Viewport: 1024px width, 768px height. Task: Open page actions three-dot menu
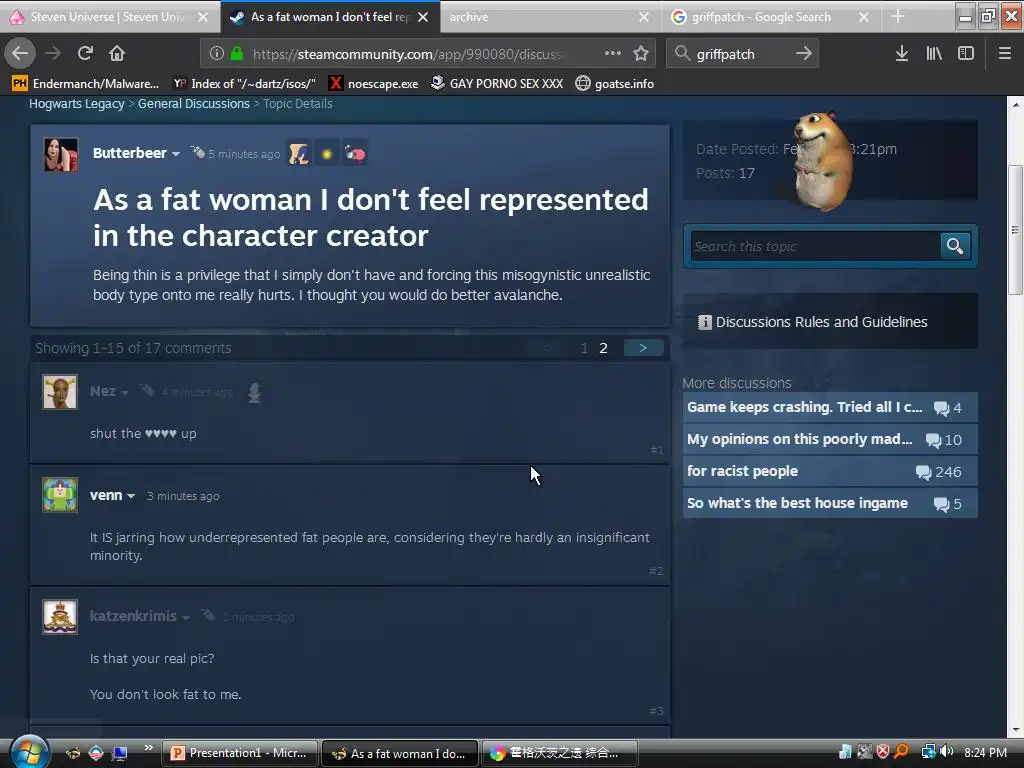[x=613, y=53]
